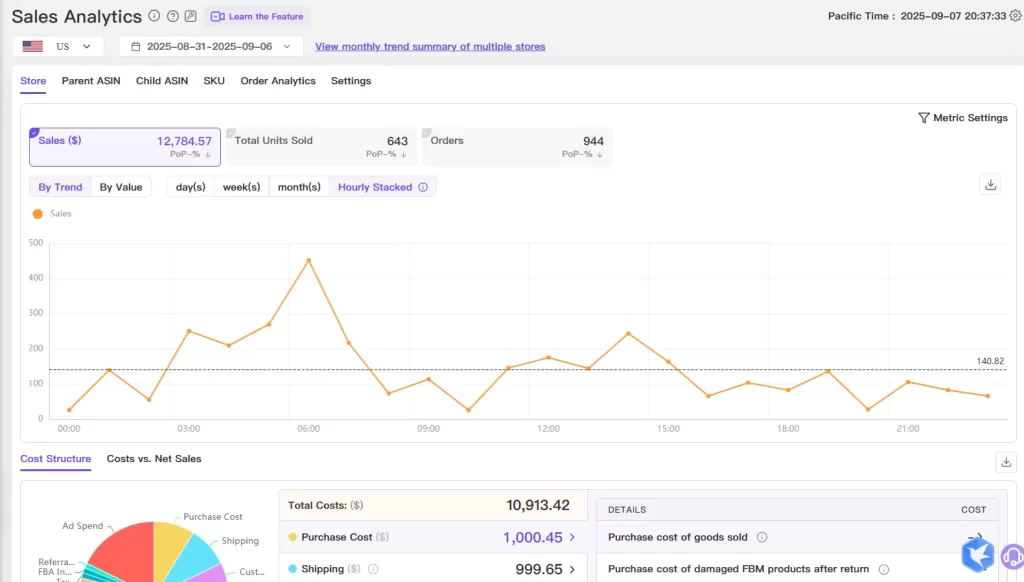The height and width of the screenshot is (582, 1024).
Task: Set chart granularity to day(s)
Action: (x=191, y=187)
